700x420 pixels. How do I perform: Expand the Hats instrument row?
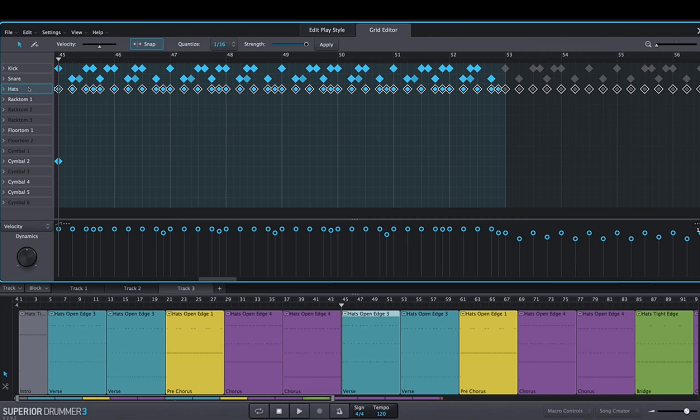pos(4,89)
